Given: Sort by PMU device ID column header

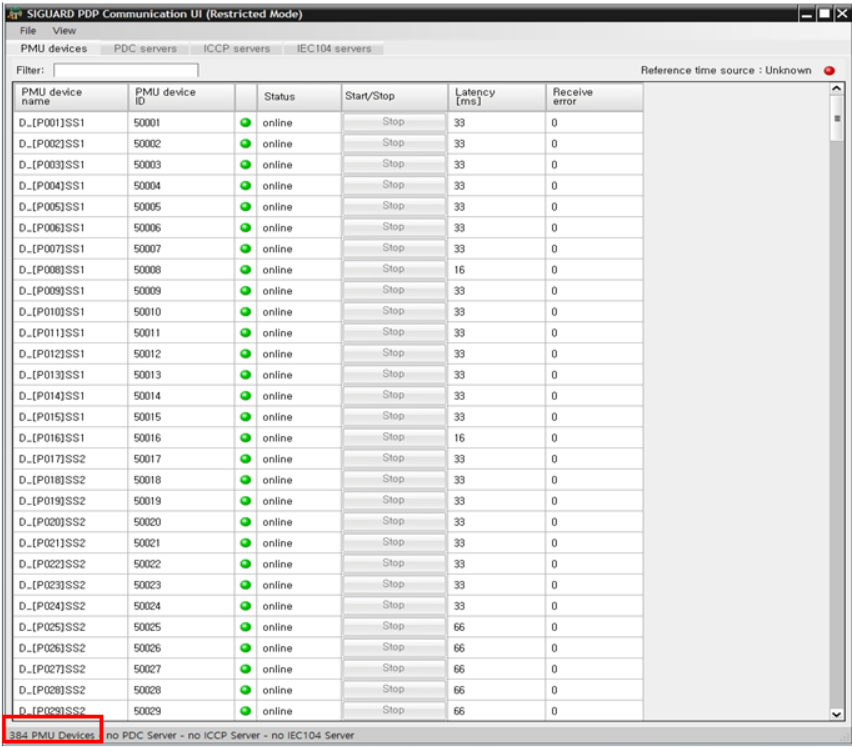Looking at the screenshot, I should 182,97.
